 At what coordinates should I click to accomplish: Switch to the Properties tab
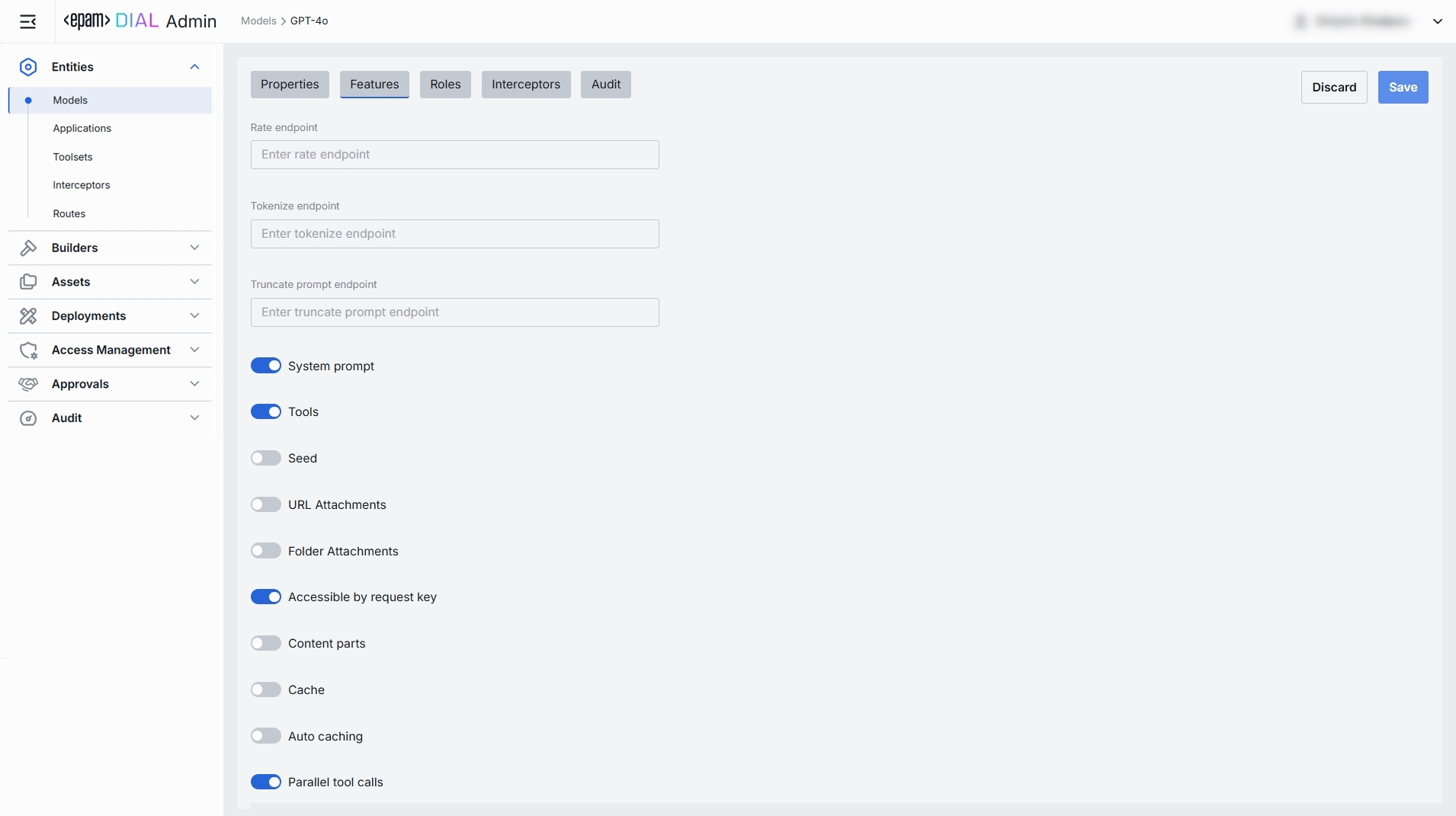pyautogui.click(x=290, y=85)
